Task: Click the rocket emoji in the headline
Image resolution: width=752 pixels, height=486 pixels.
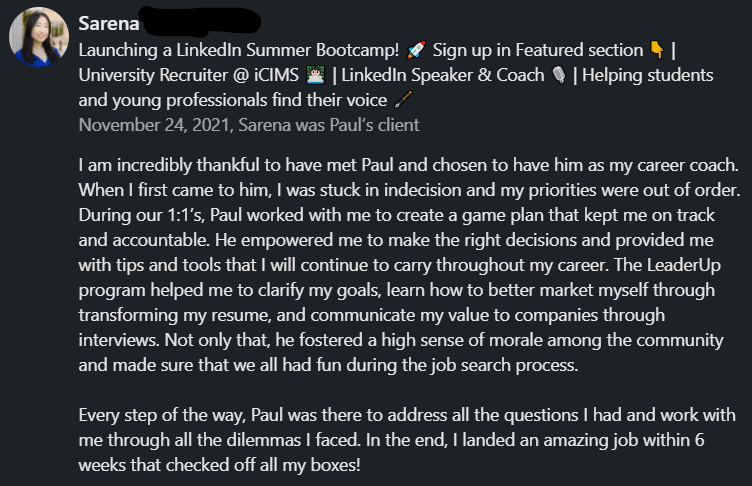Action: click(x=417, y=50)
